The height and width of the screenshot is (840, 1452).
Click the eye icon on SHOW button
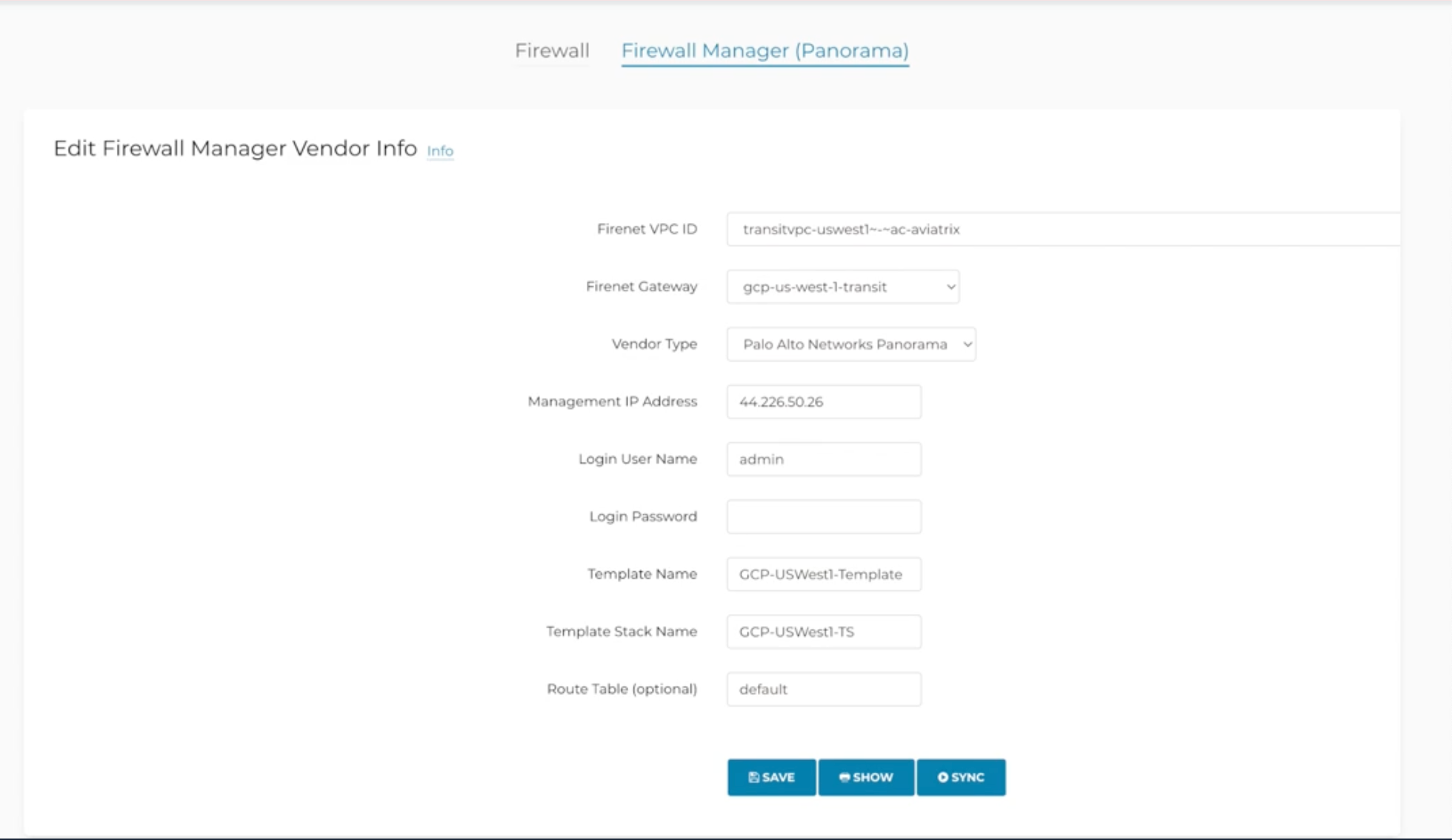(x=845, y=776)
